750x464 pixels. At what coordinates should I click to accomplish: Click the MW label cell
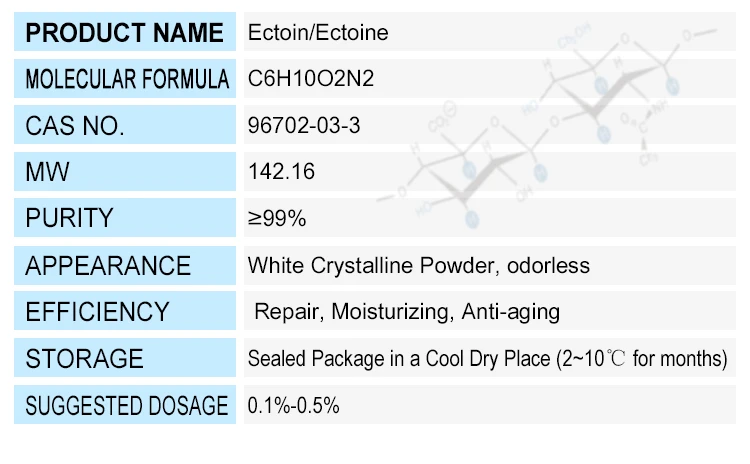(125, 172)
